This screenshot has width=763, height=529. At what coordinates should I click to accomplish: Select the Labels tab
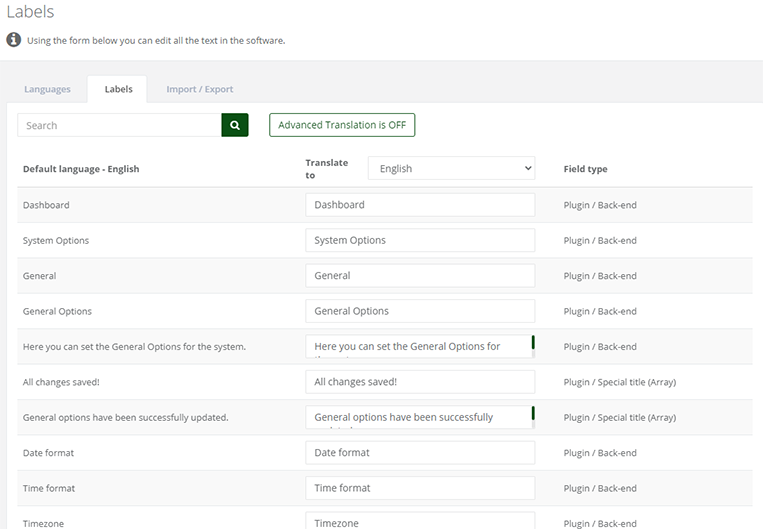118,89
